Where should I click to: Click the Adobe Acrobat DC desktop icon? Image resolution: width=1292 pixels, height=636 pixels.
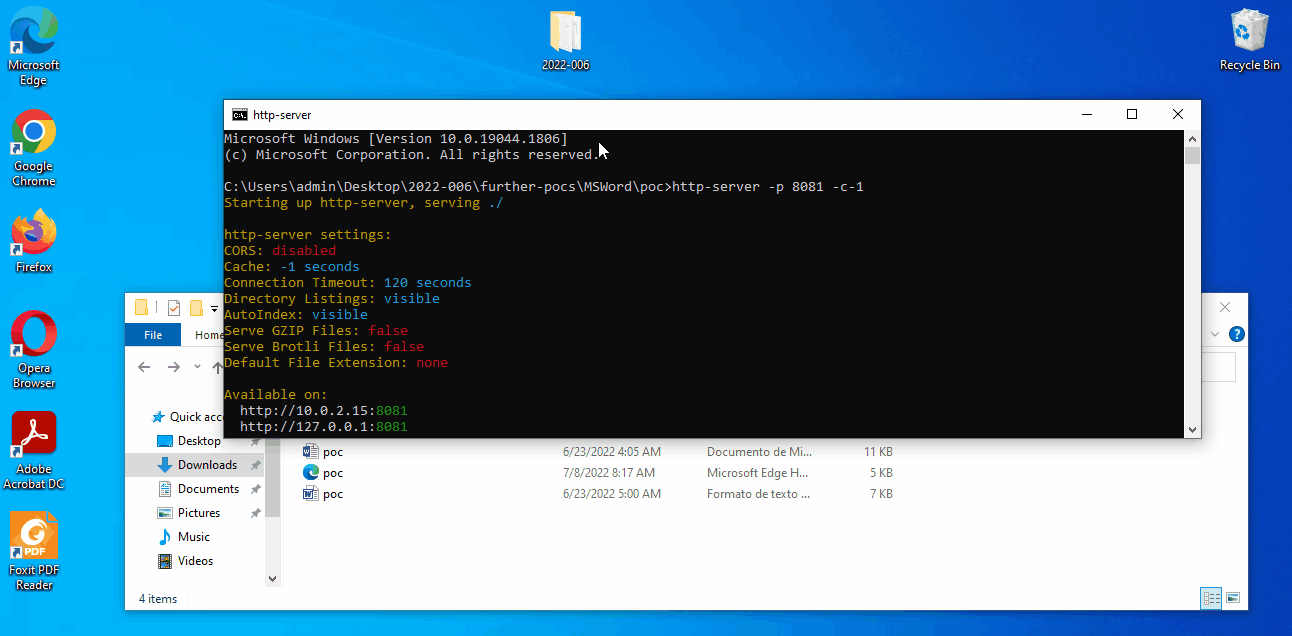34,451
